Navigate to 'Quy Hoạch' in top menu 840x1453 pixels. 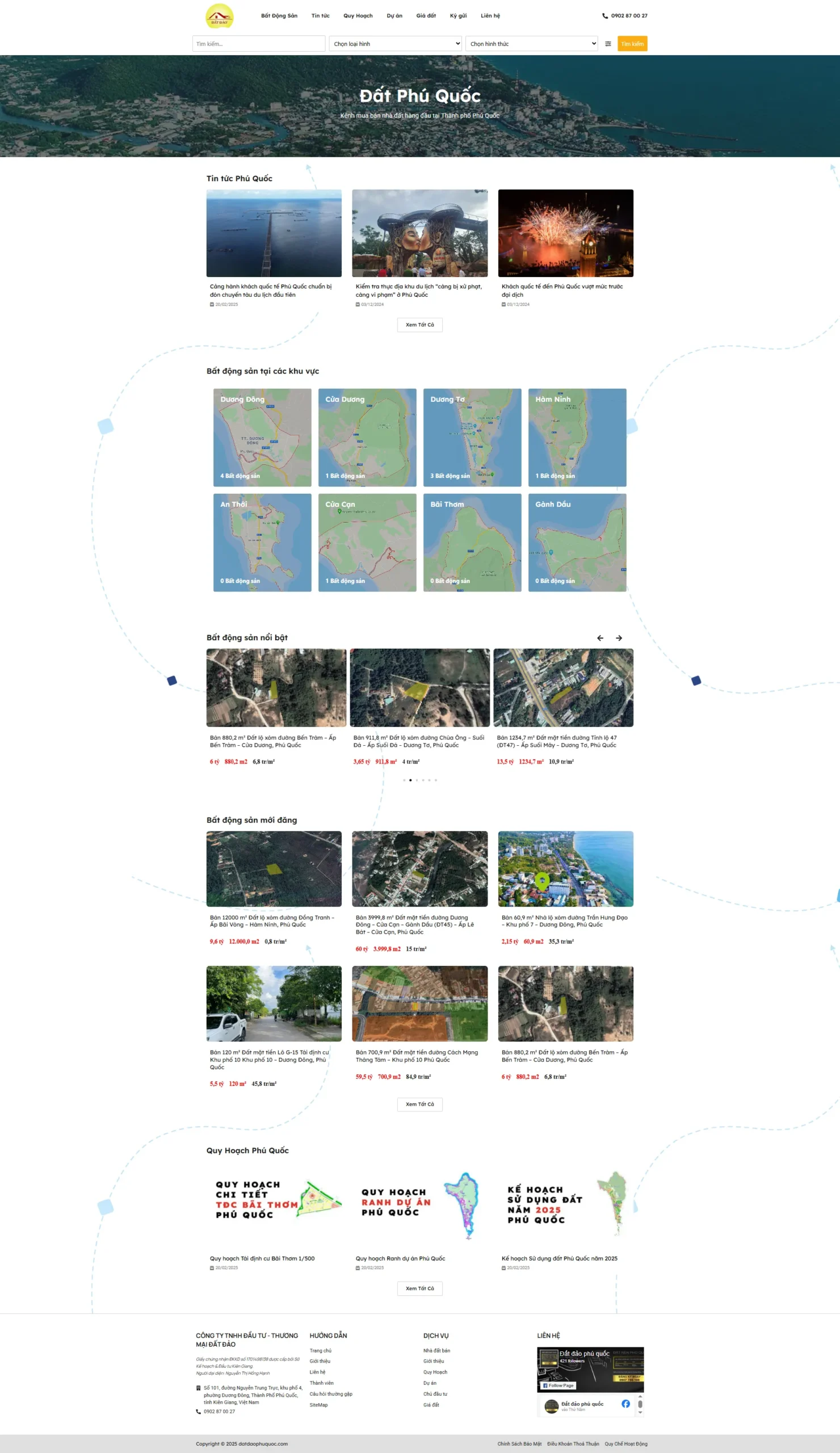[x=358, y=16]
